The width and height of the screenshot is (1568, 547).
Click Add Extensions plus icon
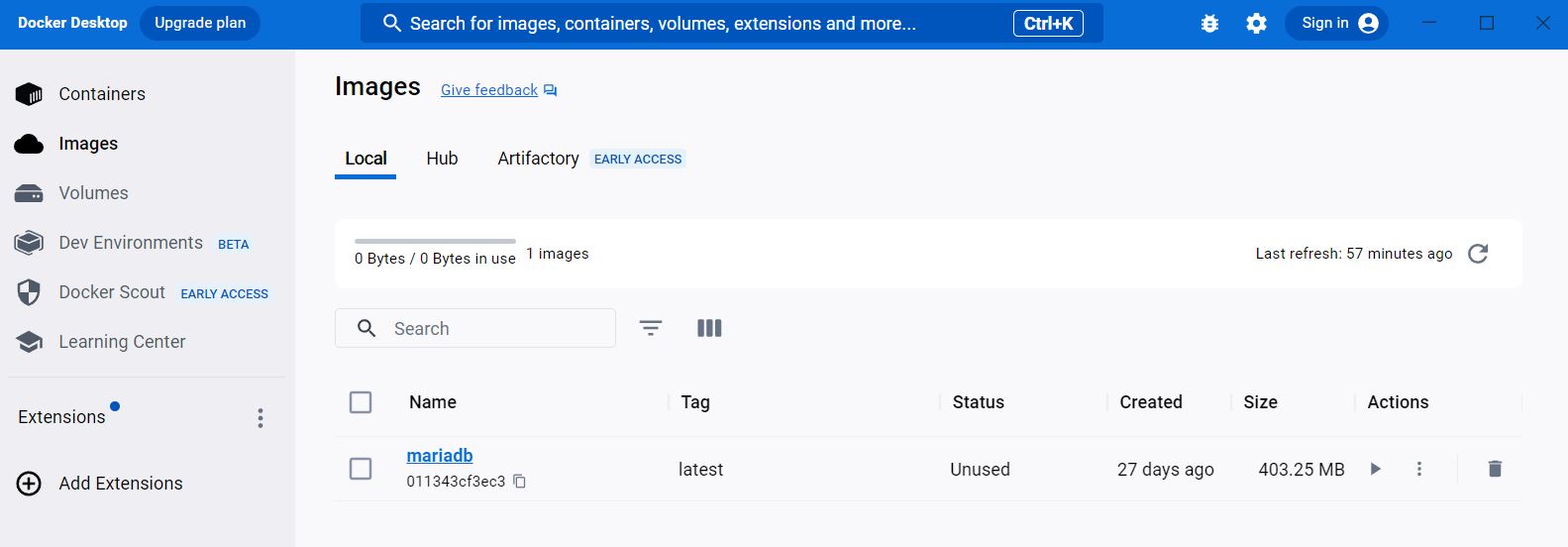[x=29, y=484]
